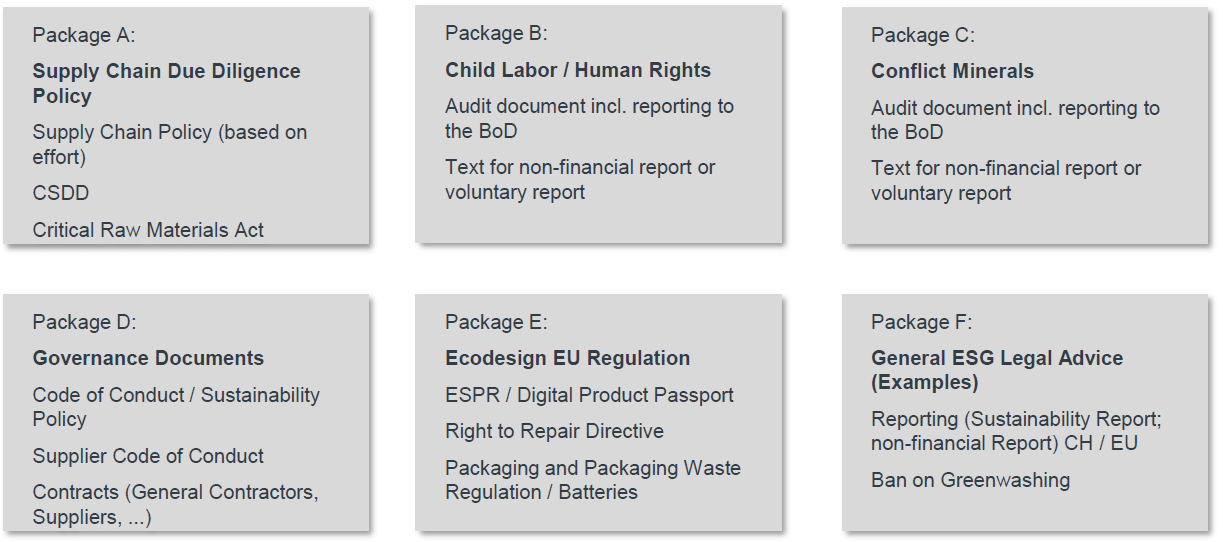Open the Critical Raw Materials Act entry
Viewport: 1223px width, 542px height.
pos(148,230)
